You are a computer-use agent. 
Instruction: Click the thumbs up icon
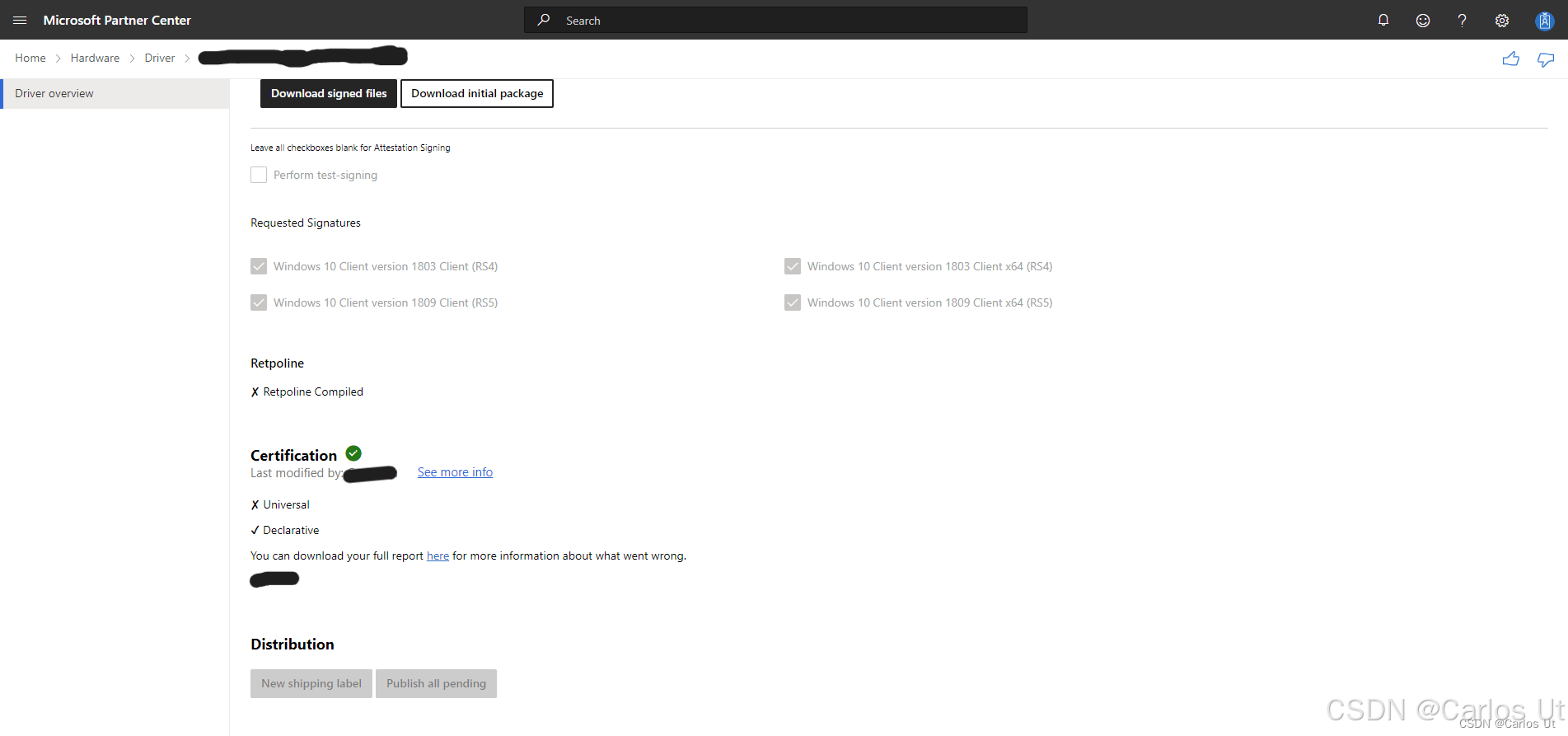click(x=1510, y=59)
